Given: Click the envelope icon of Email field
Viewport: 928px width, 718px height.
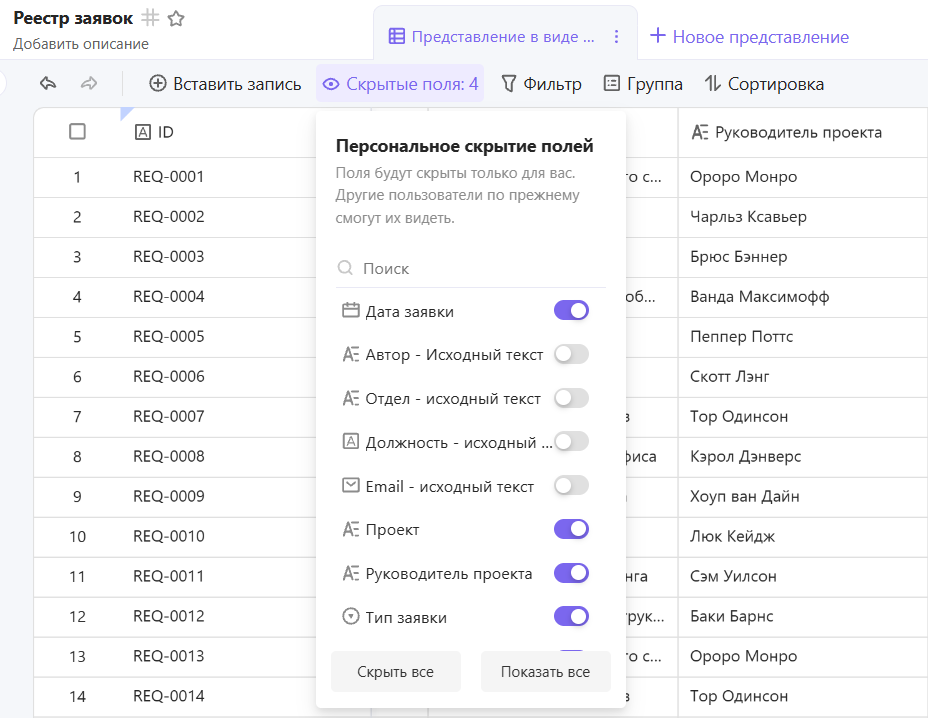Looking at the screenshot, I should click(x=350, y=485).
